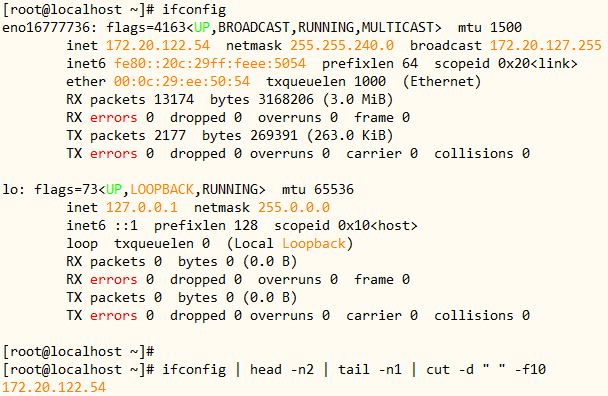Click the MAC address 00:0c:29:ee:50:54

tap(182, 81)
